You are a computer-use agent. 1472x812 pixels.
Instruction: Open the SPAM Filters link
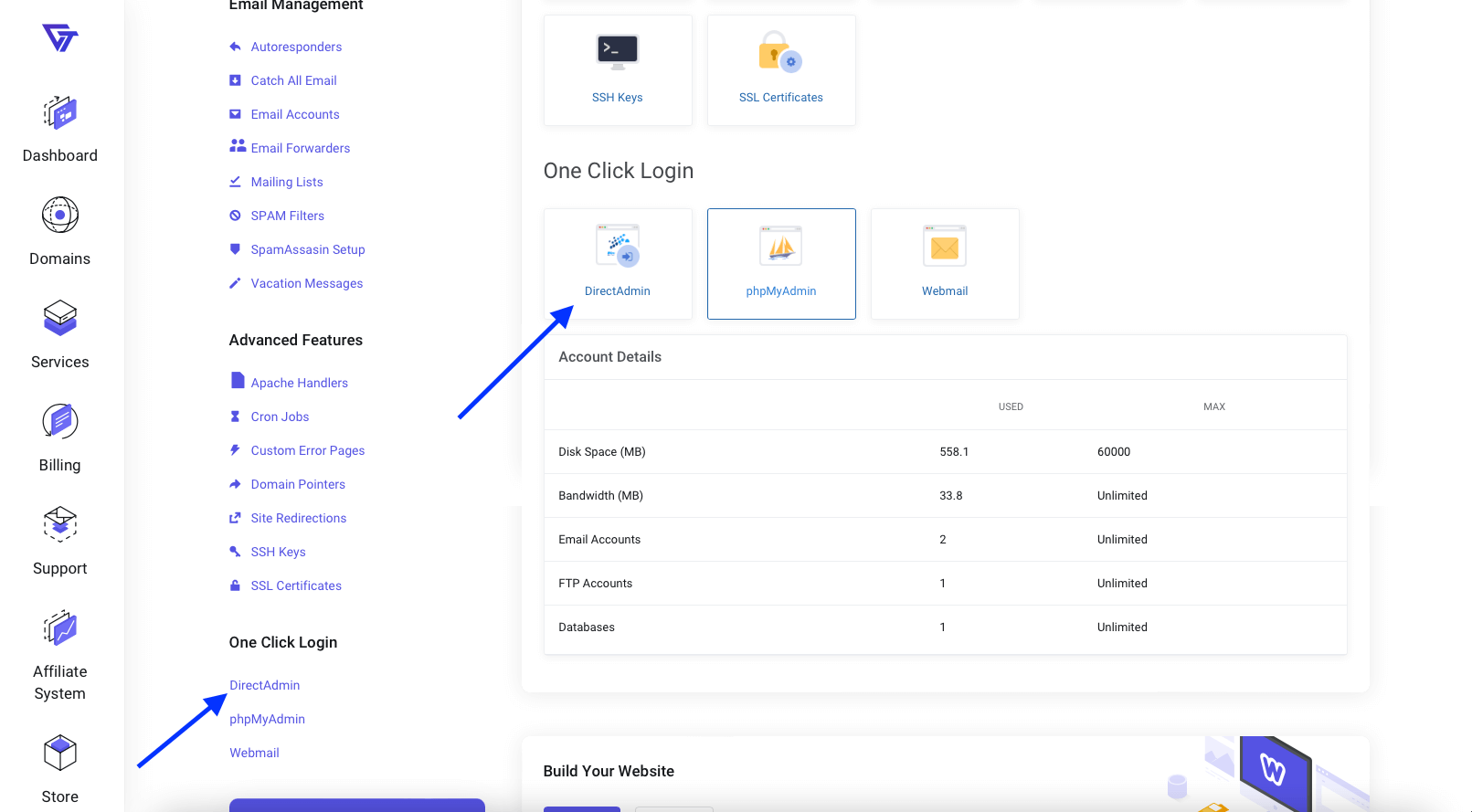coord(288,216)
